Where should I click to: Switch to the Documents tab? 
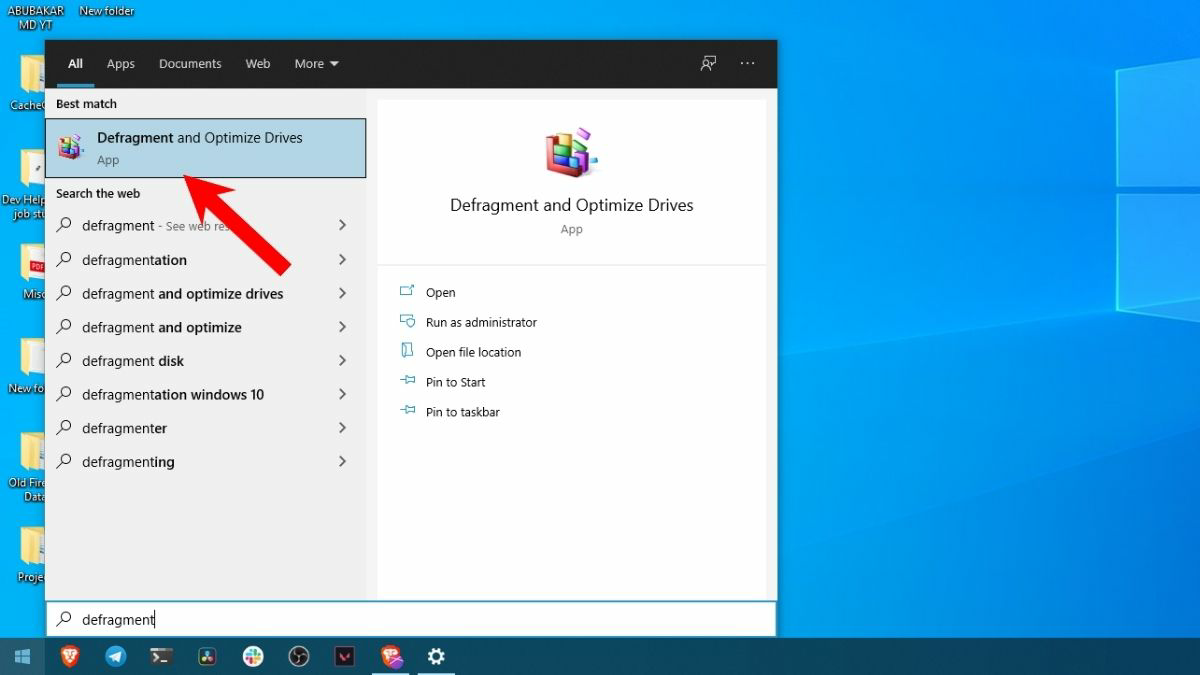tap(190, 63)
